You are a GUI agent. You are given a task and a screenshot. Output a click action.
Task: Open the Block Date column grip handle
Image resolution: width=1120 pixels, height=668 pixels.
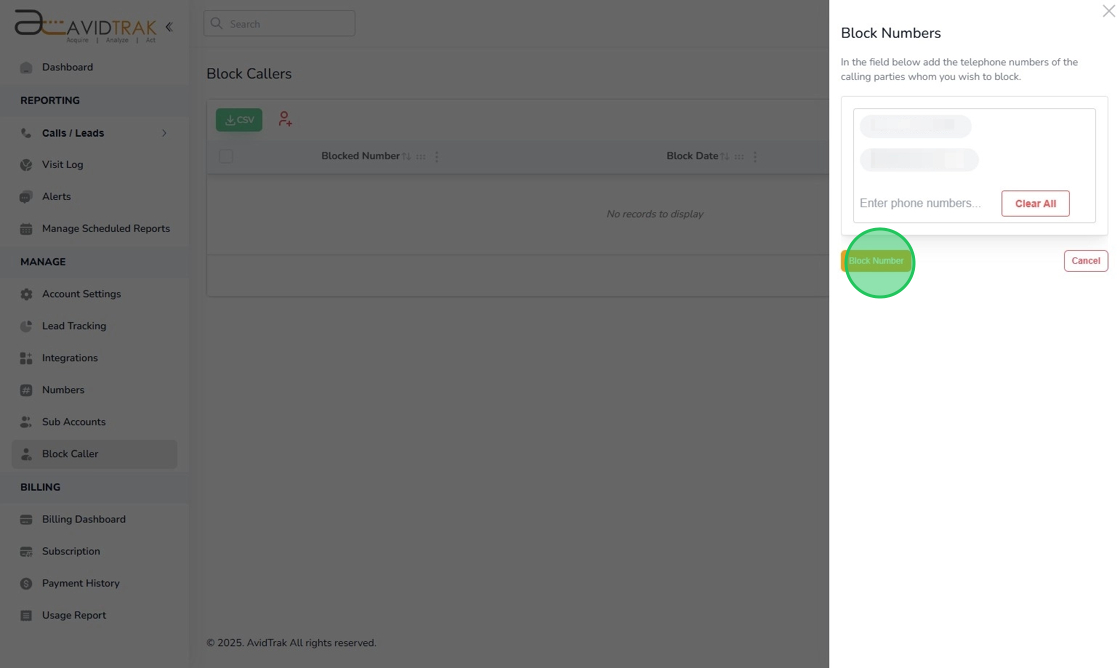coord(739,156)
